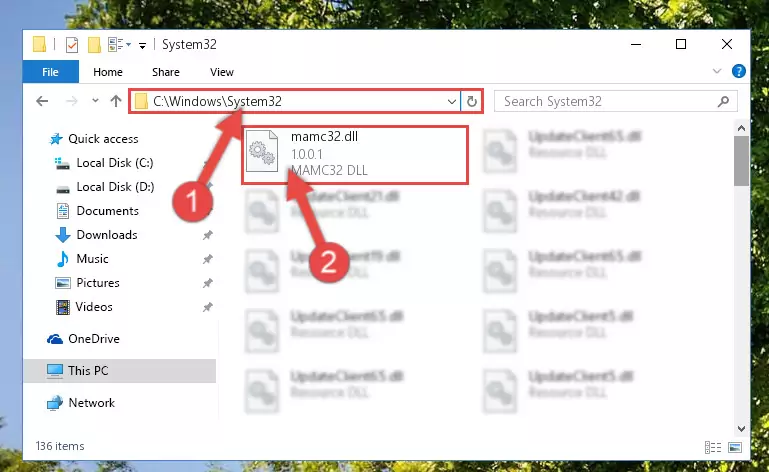
Task: Click the 136 items status text
Action: tap(60, 446)
